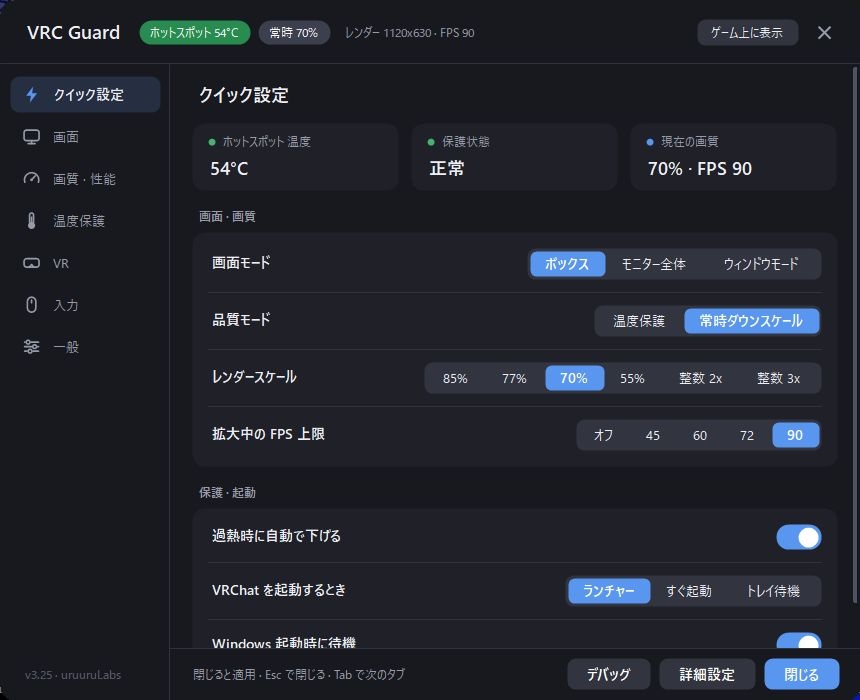Click the green ホットスポット 54°C badge
The height and width of the screenshot is (700, 860).
195,33
